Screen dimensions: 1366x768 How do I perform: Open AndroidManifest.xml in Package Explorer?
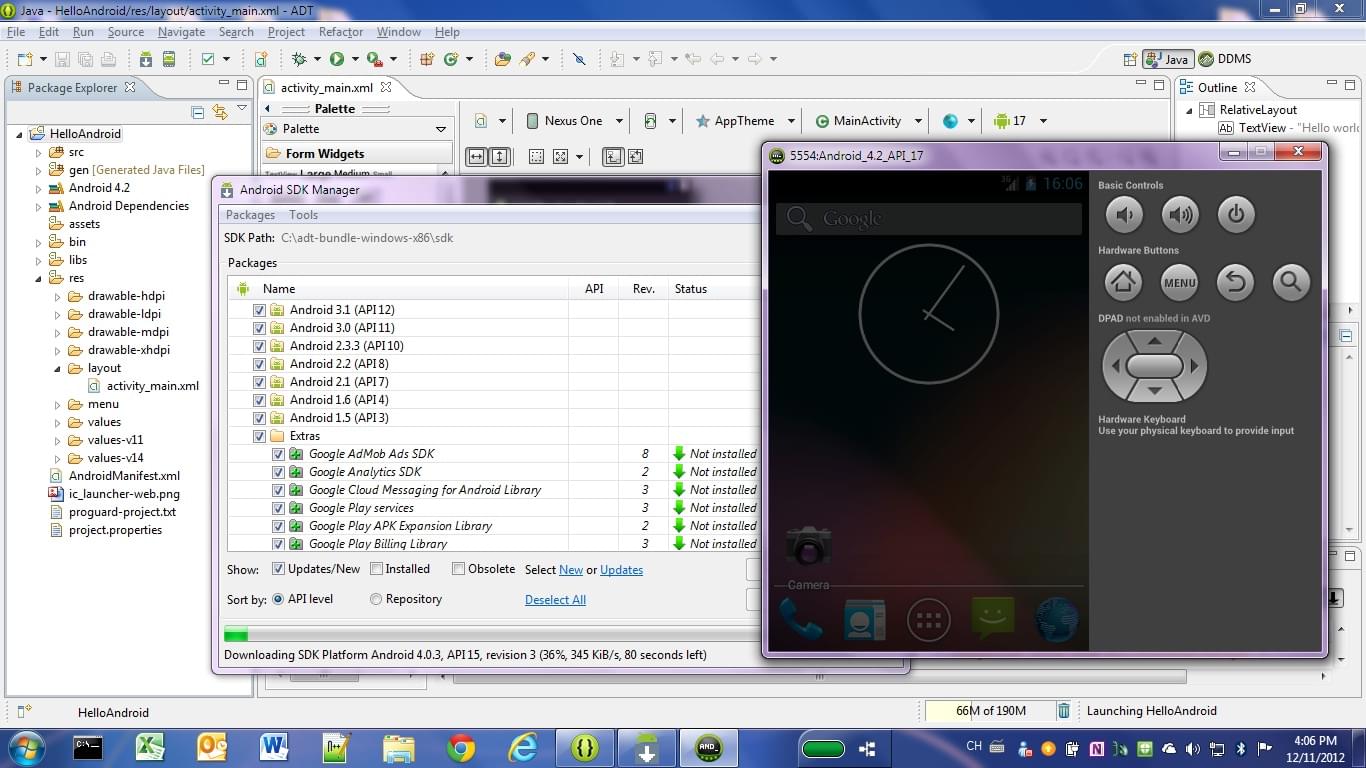[x=124, y=476]
